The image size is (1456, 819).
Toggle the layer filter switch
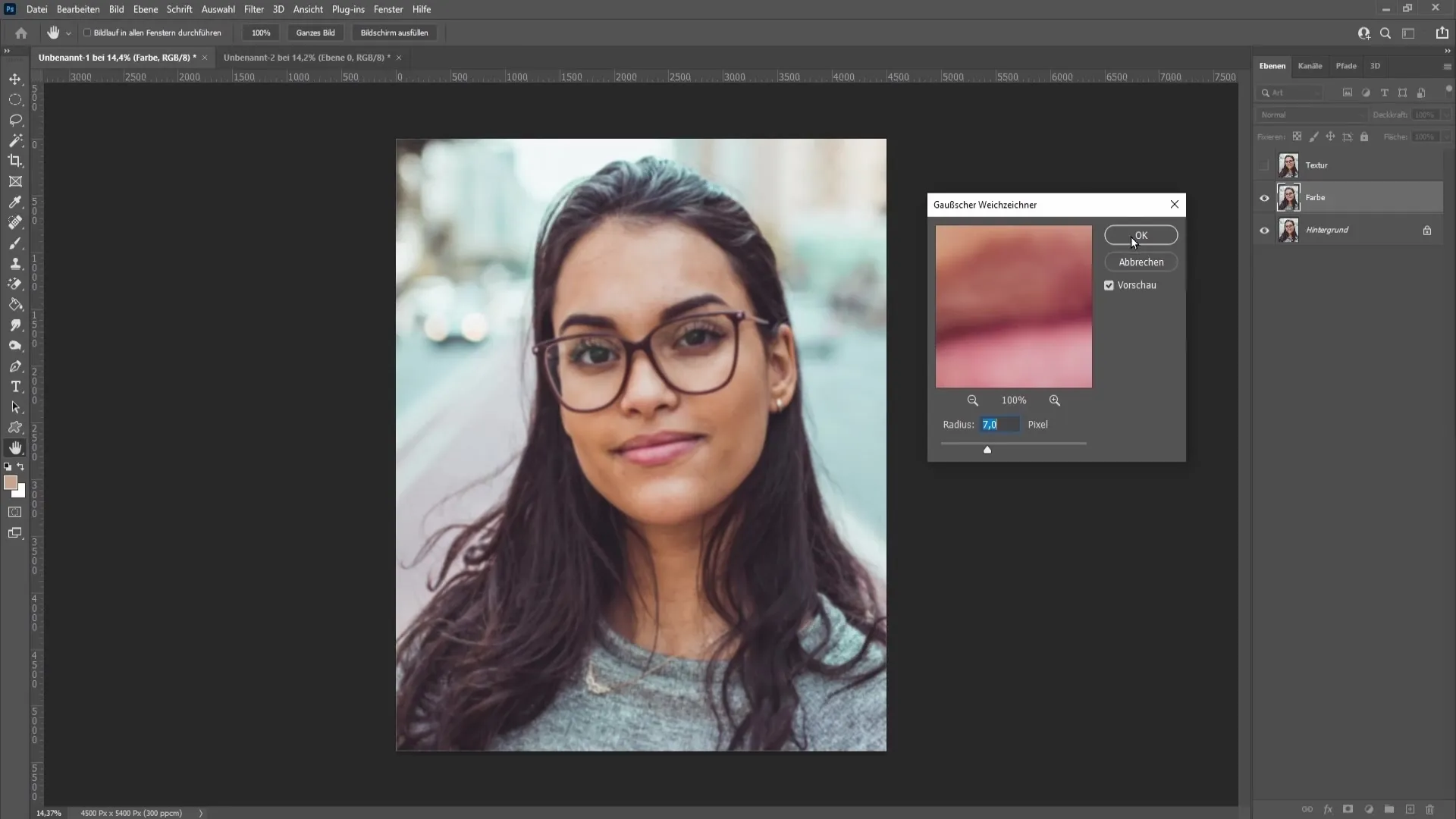click(x=1448, y=89)
